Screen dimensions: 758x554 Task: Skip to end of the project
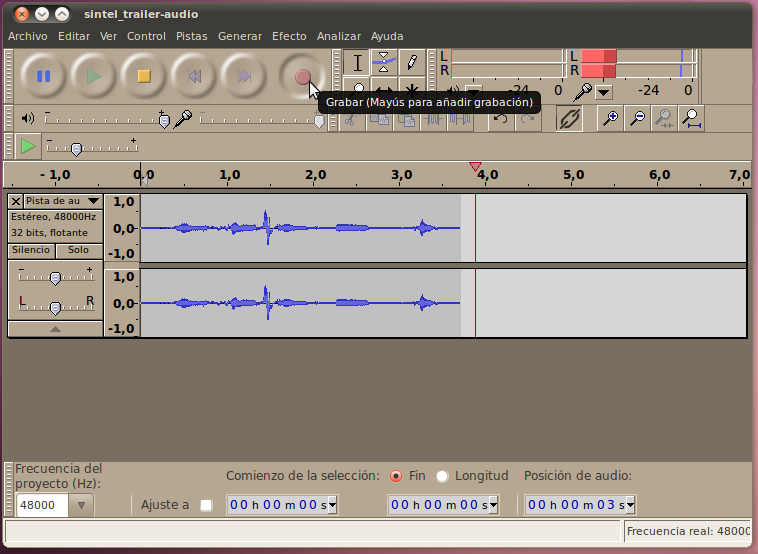(245, 76)
